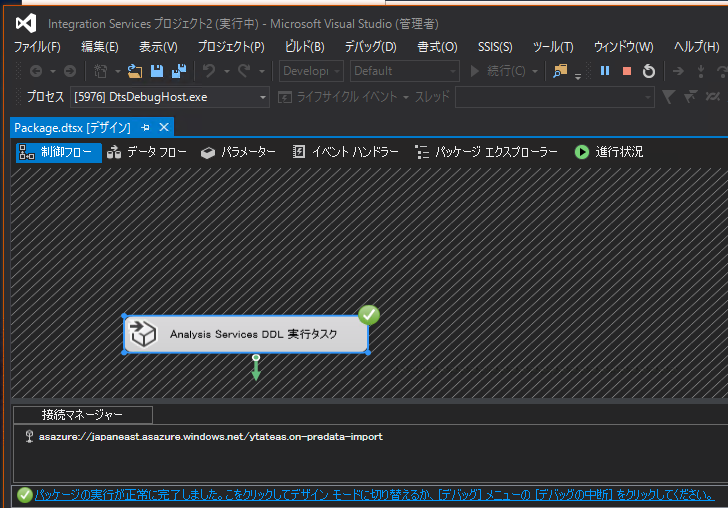Switch to the パラメーター tab

pos(238,152)
